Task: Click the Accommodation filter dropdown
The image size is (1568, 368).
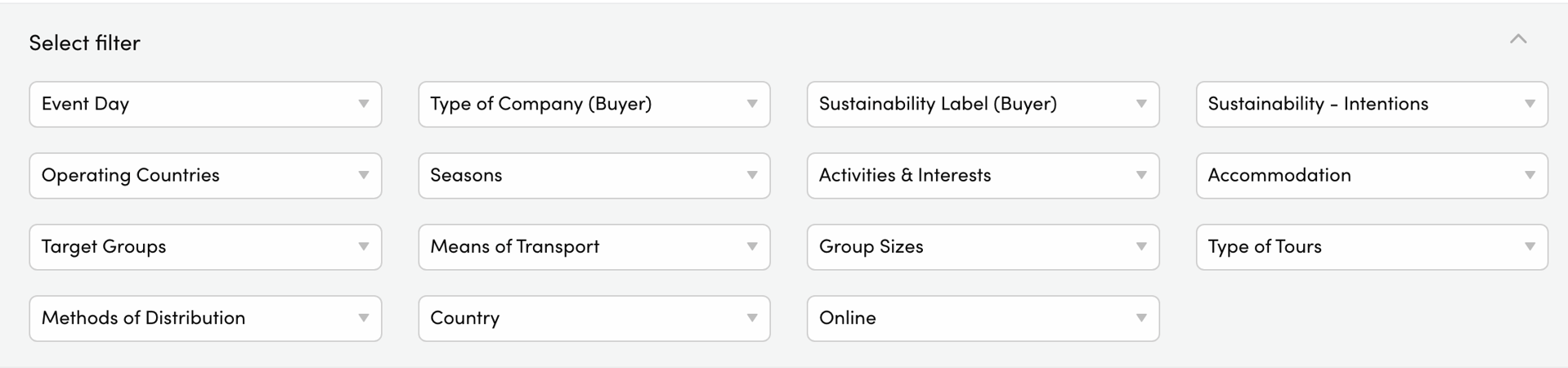Action: tap(1371, 175)
